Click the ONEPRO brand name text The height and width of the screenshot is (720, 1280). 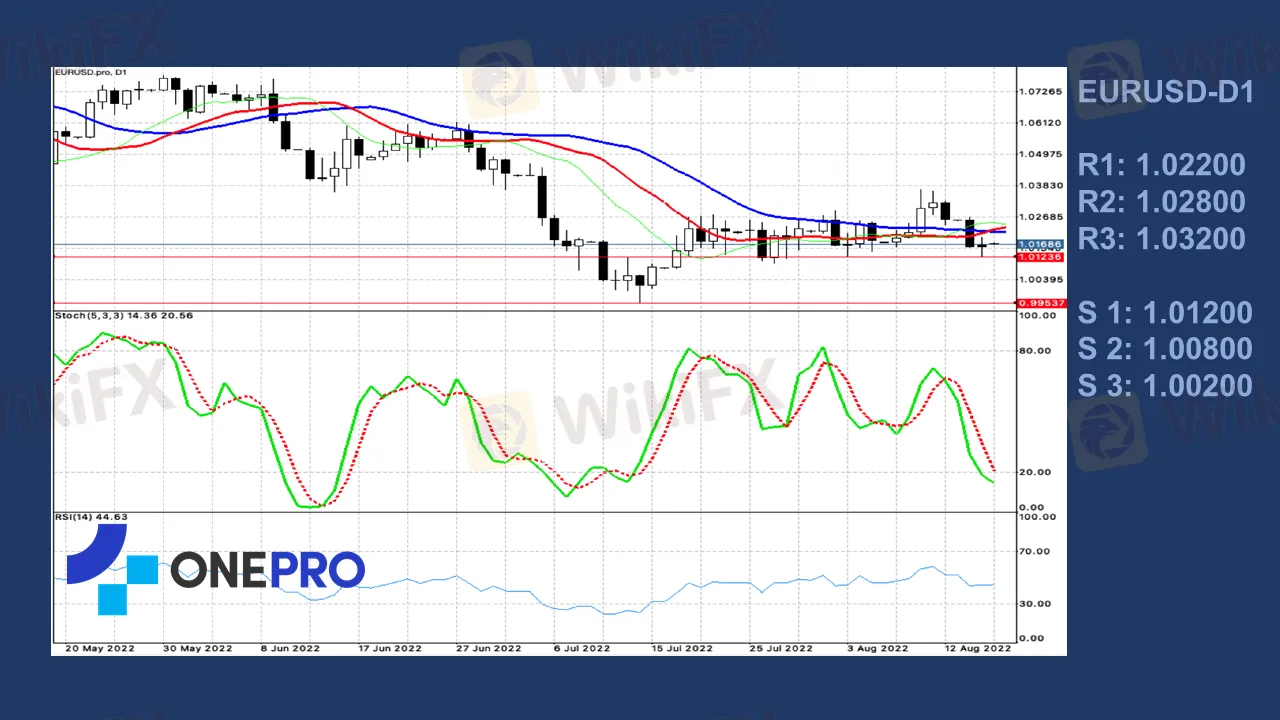[267, 570]
